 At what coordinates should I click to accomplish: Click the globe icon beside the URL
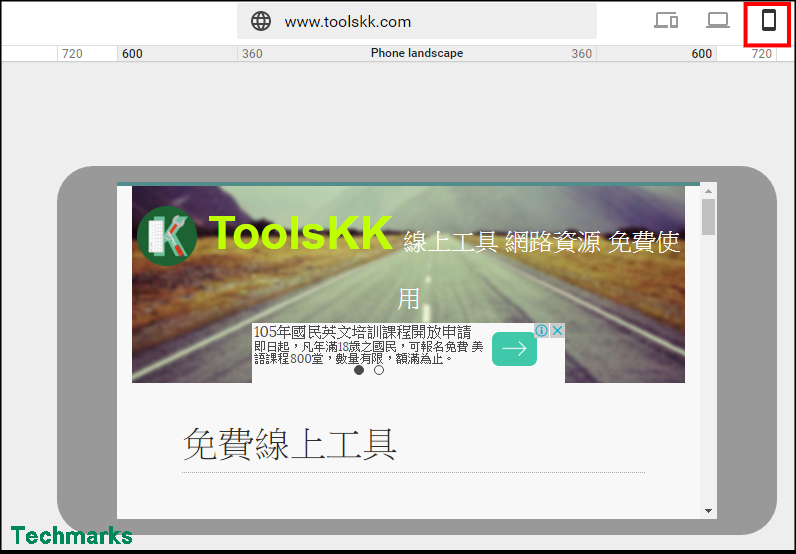pos(261,21)
